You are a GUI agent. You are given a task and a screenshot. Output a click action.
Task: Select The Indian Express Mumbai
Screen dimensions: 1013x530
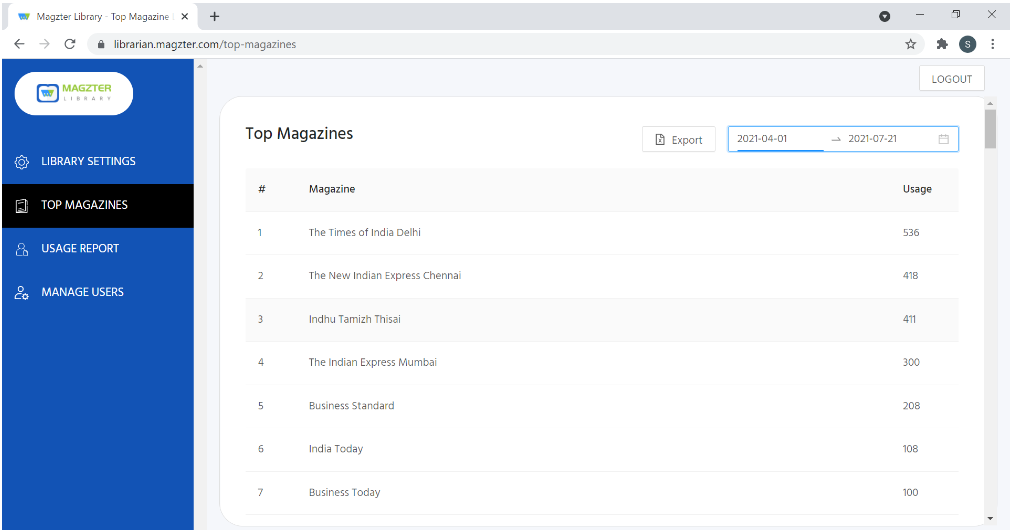(x=601, y=363)
